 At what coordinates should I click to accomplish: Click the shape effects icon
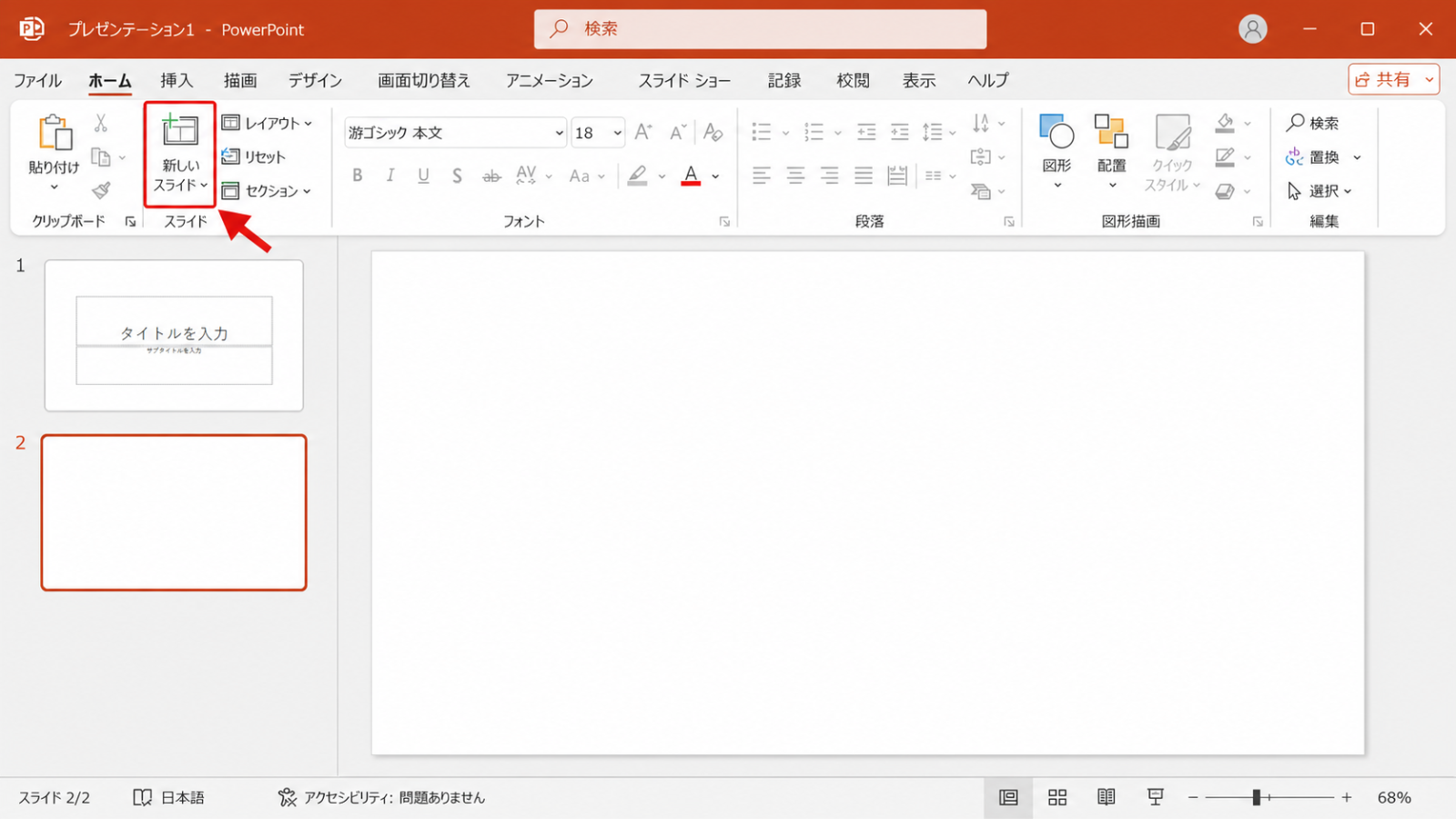1226,190
